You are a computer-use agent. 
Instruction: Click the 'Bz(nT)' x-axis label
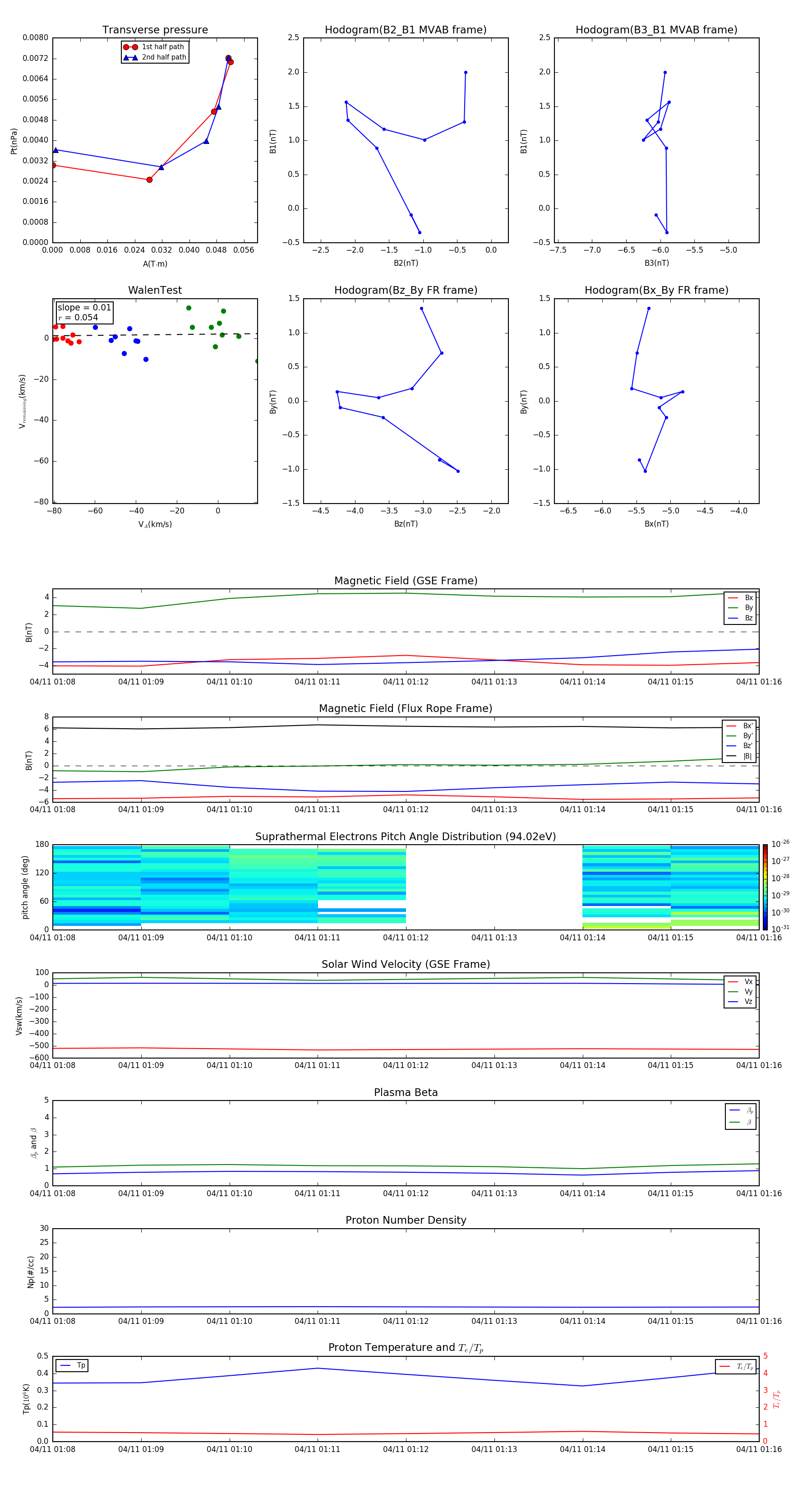coord(406,524)
